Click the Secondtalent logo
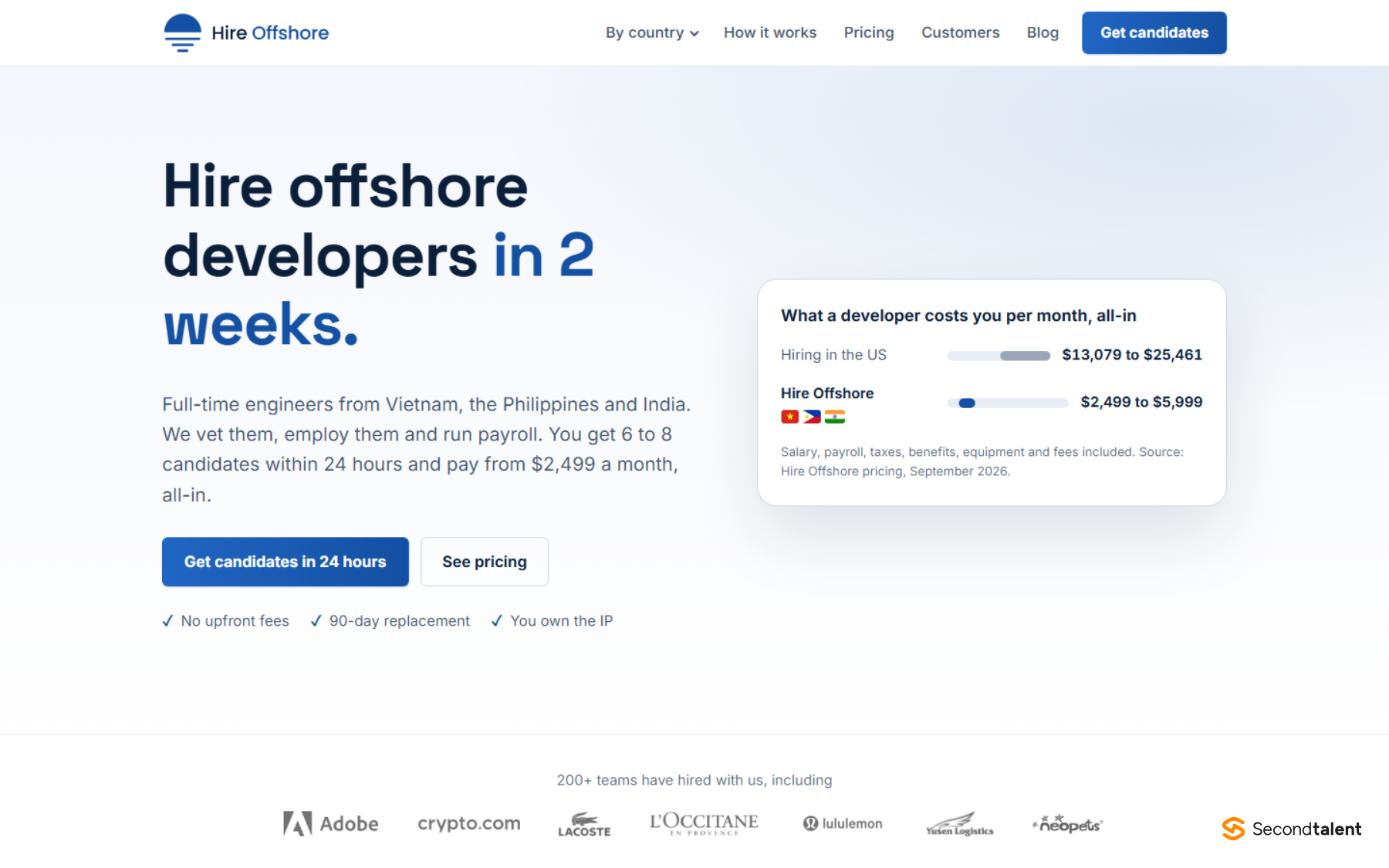Viewport: 1389px width, 868px height. pyautogui.click(x=1292, y=829)
